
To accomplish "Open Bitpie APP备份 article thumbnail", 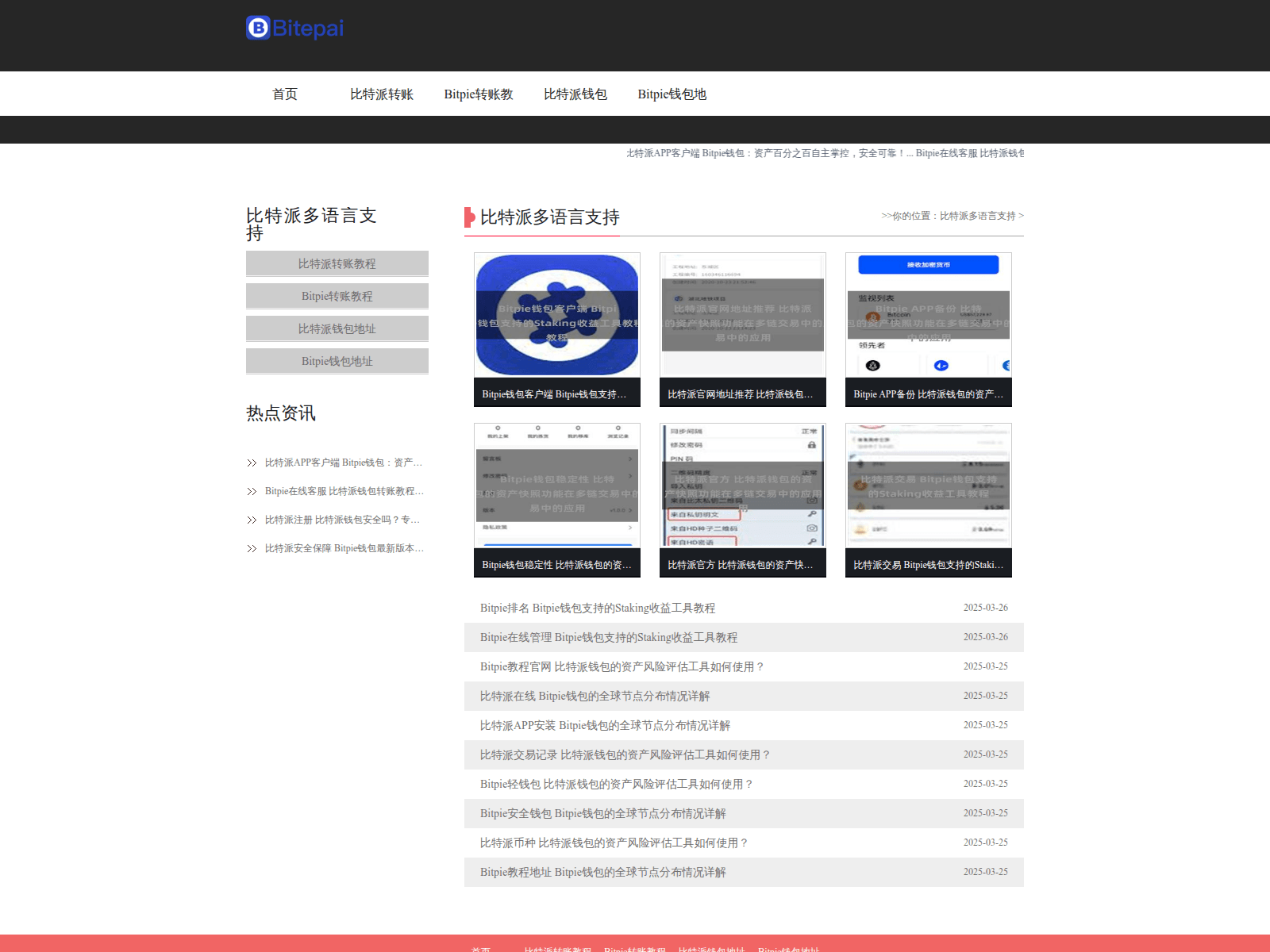I will [929, 315].
